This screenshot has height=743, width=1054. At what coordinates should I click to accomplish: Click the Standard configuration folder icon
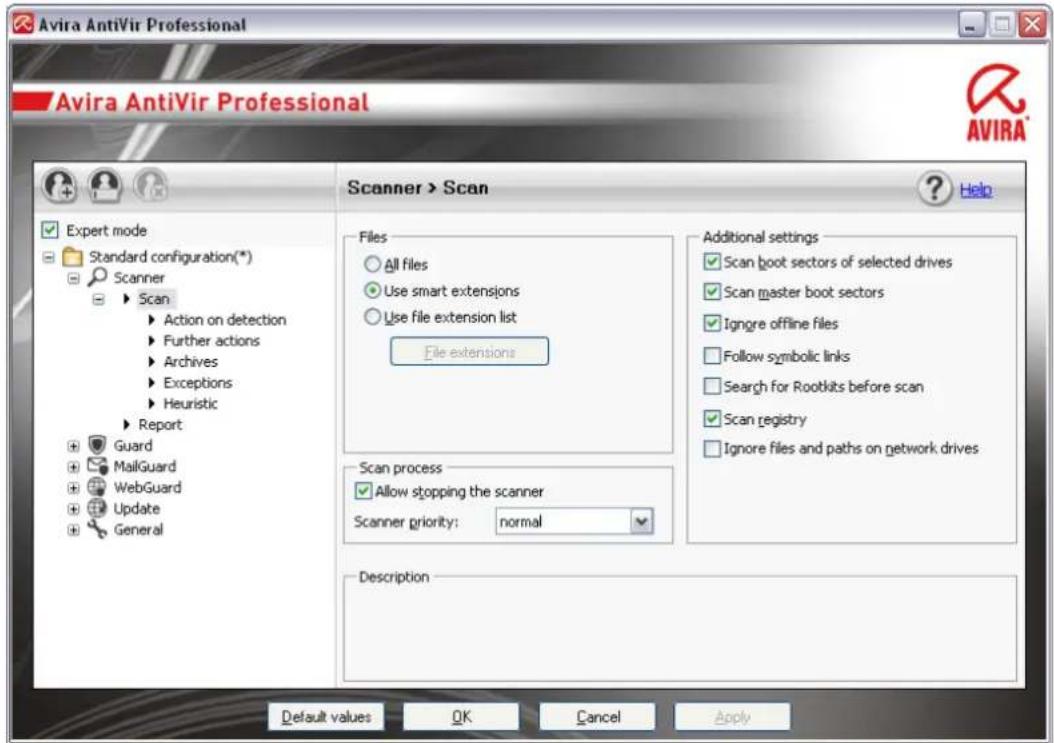point(72,256)
